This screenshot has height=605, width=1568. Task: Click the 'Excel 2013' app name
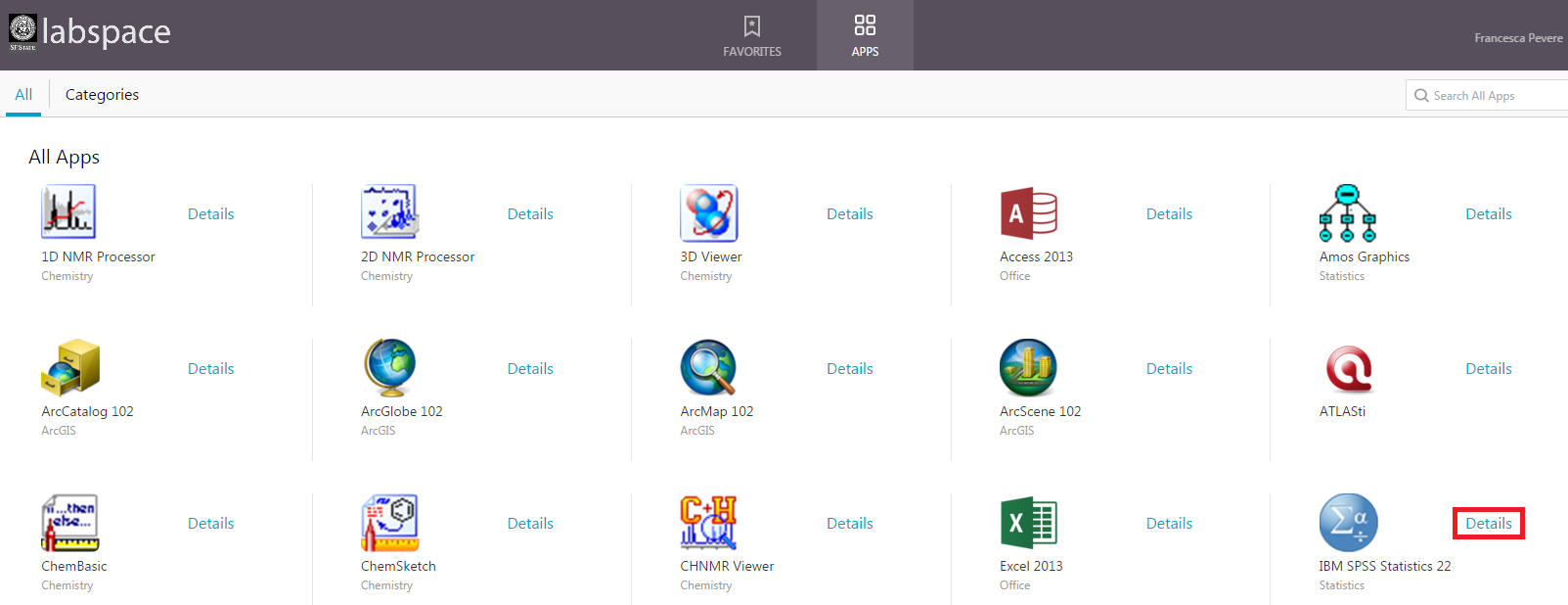(1031, 566)
